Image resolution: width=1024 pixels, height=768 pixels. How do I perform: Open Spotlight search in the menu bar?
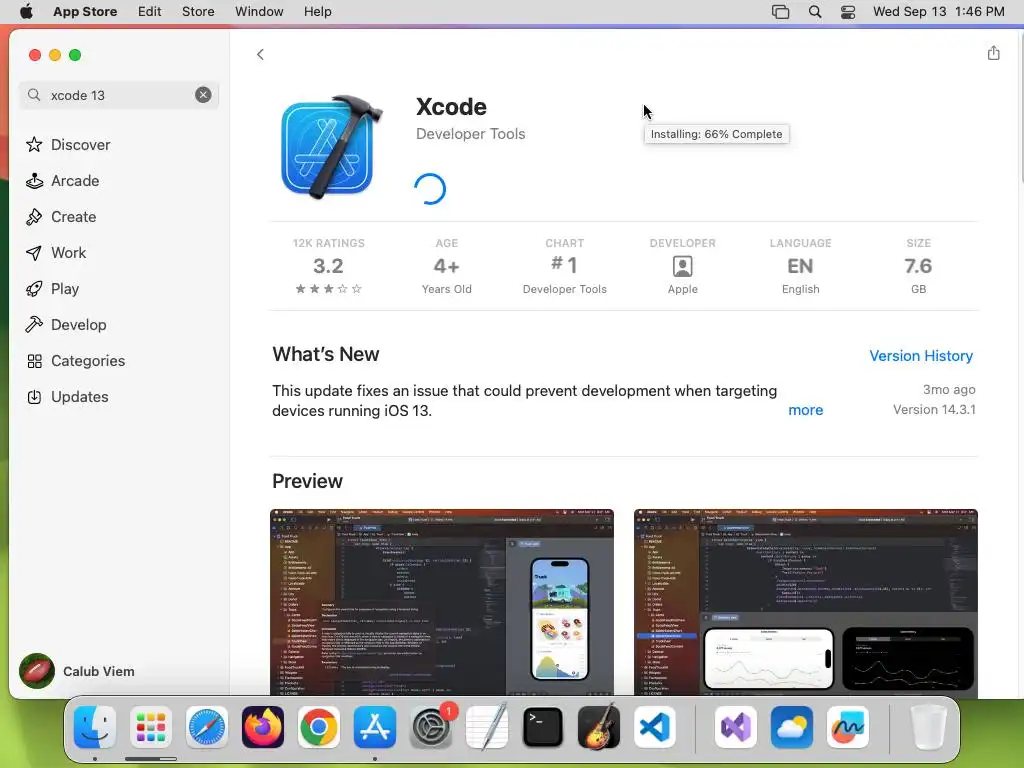click(814, 12)
